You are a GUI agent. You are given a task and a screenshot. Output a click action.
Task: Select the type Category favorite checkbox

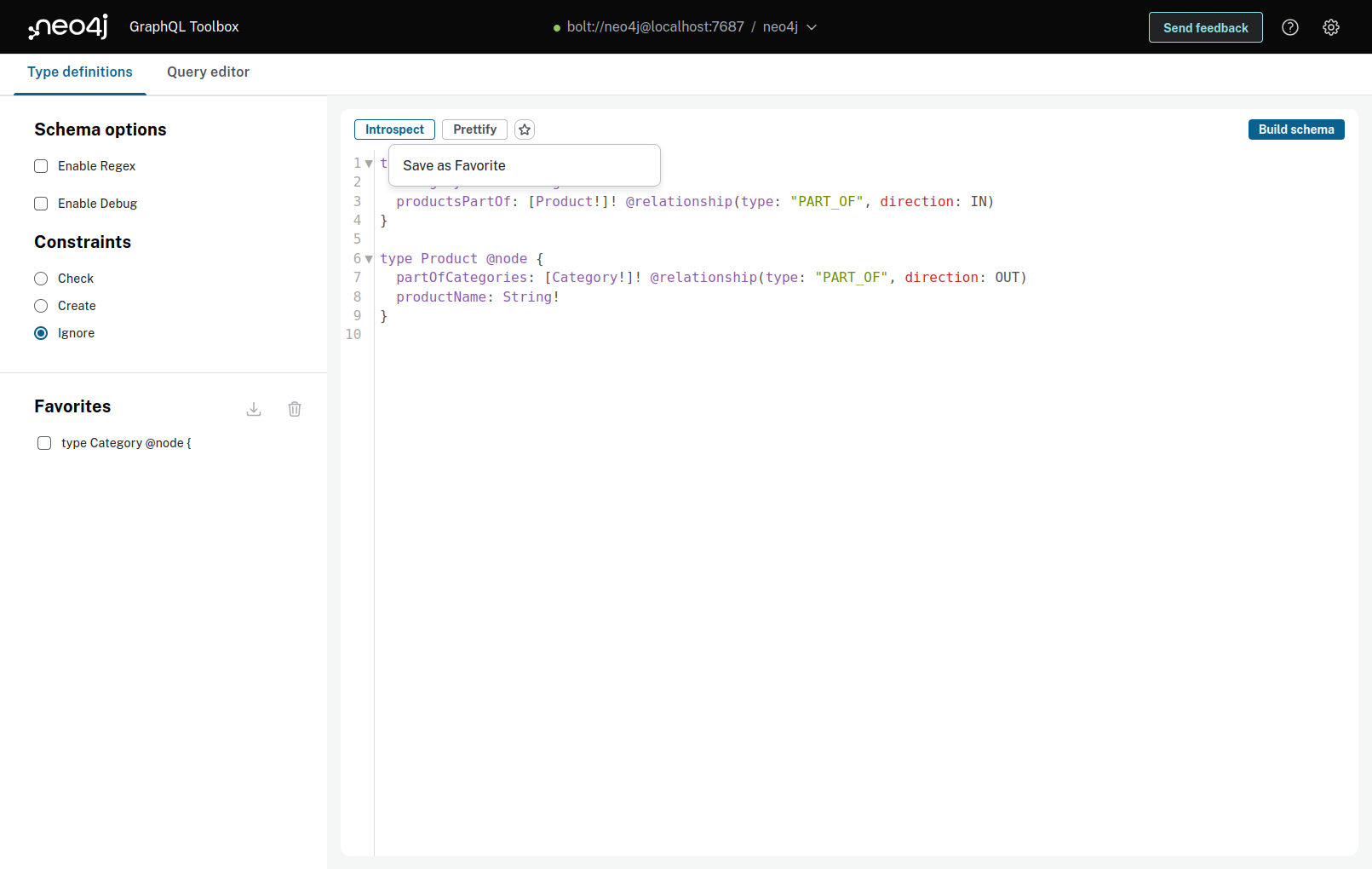click(44, 443)
